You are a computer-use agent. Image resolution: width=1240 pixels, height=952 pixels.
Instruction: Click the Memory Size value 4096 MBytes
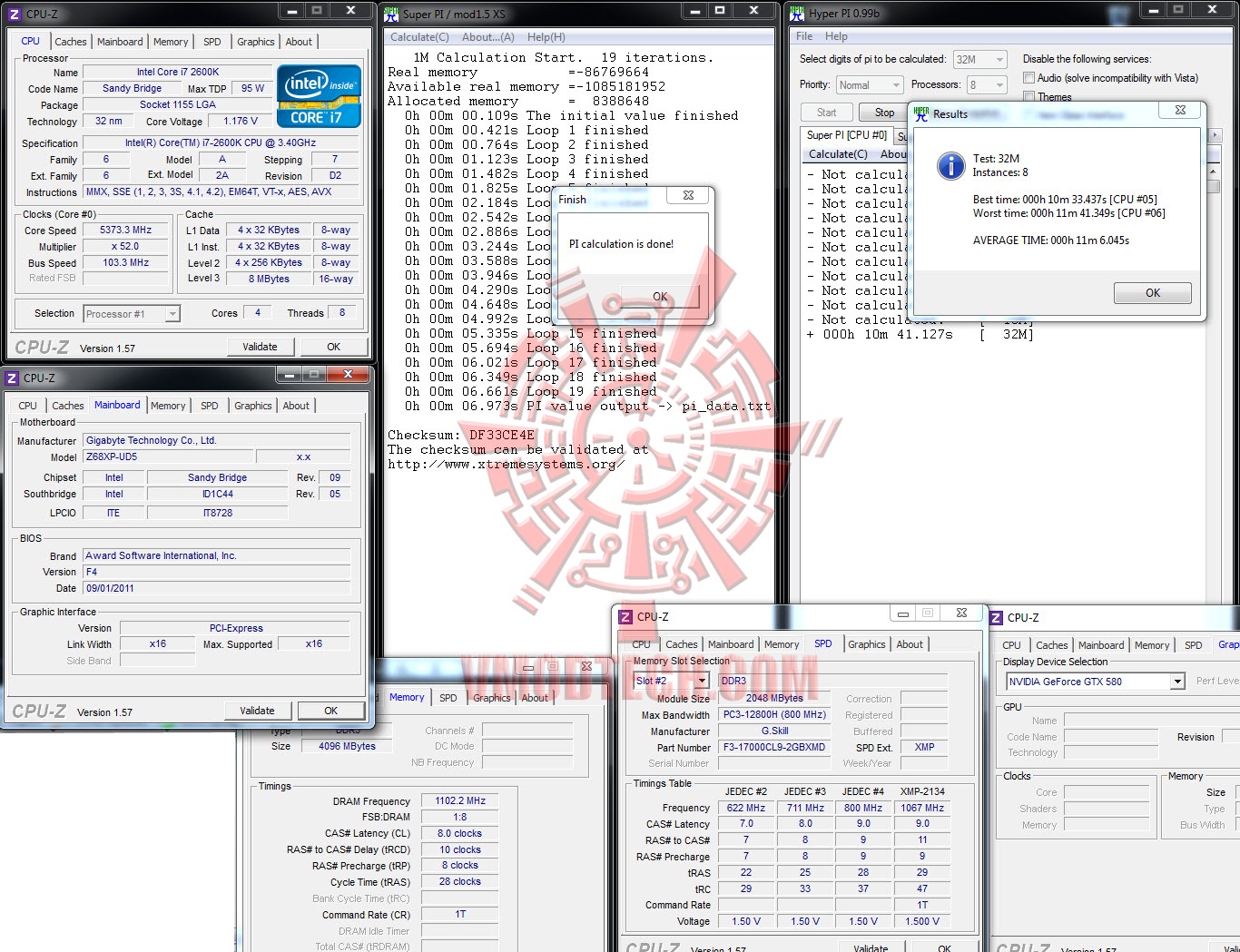pos(347,747)
